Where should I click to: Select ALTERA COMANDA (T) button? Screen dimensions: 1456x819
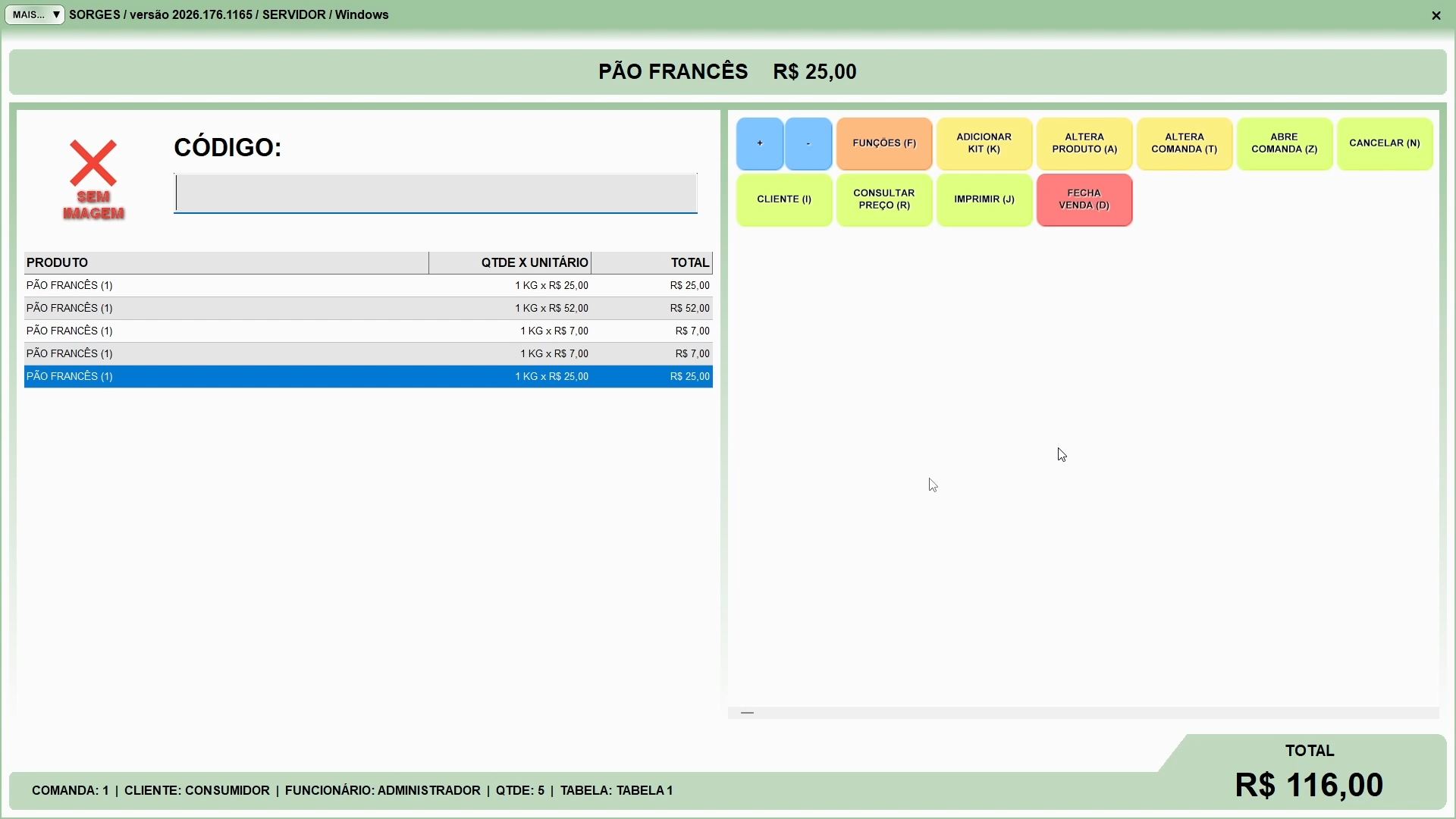click(1185, 143)
